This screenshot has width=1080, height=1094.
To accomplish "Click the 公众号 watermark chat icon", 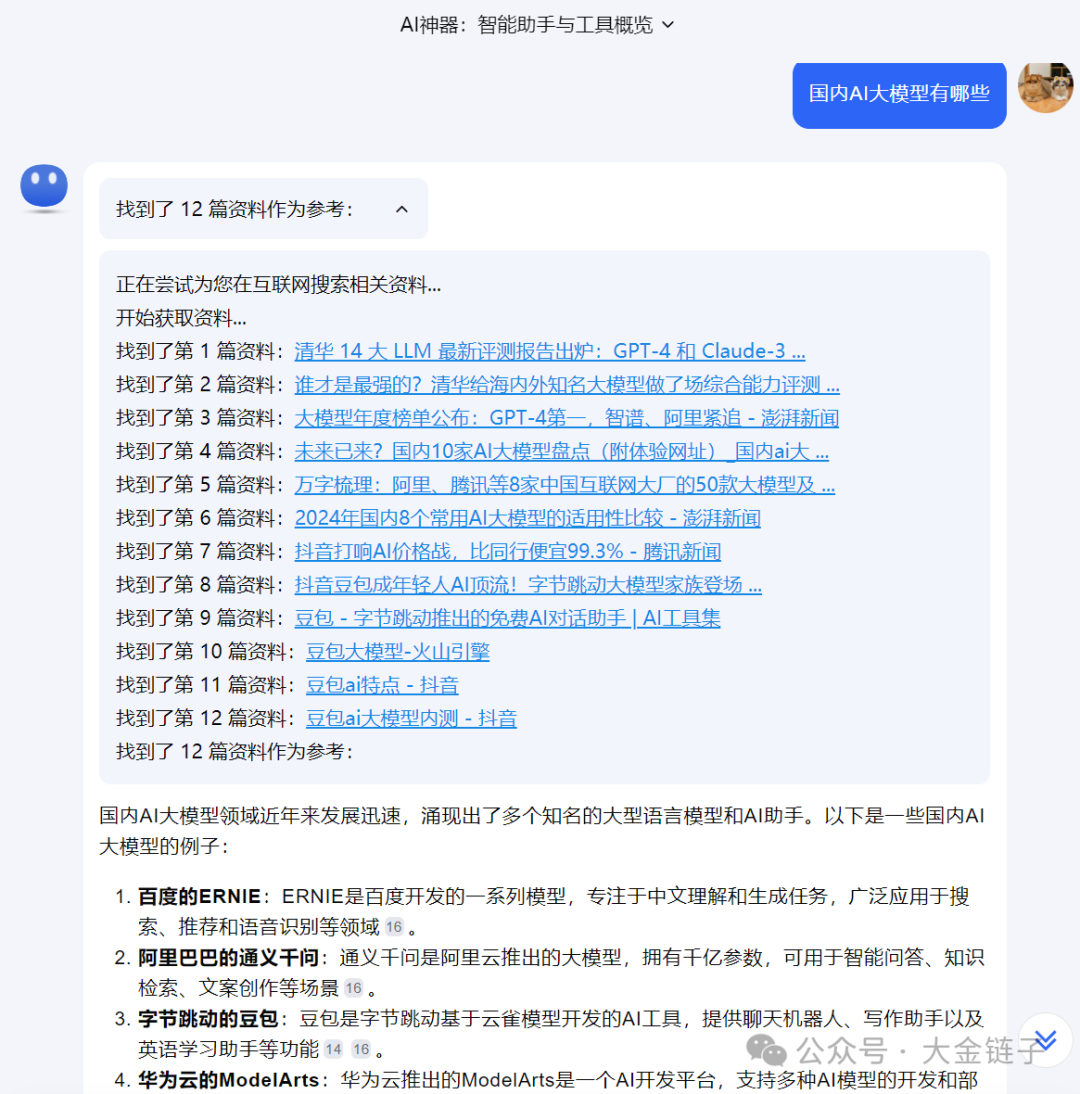I will point(766,1051).
